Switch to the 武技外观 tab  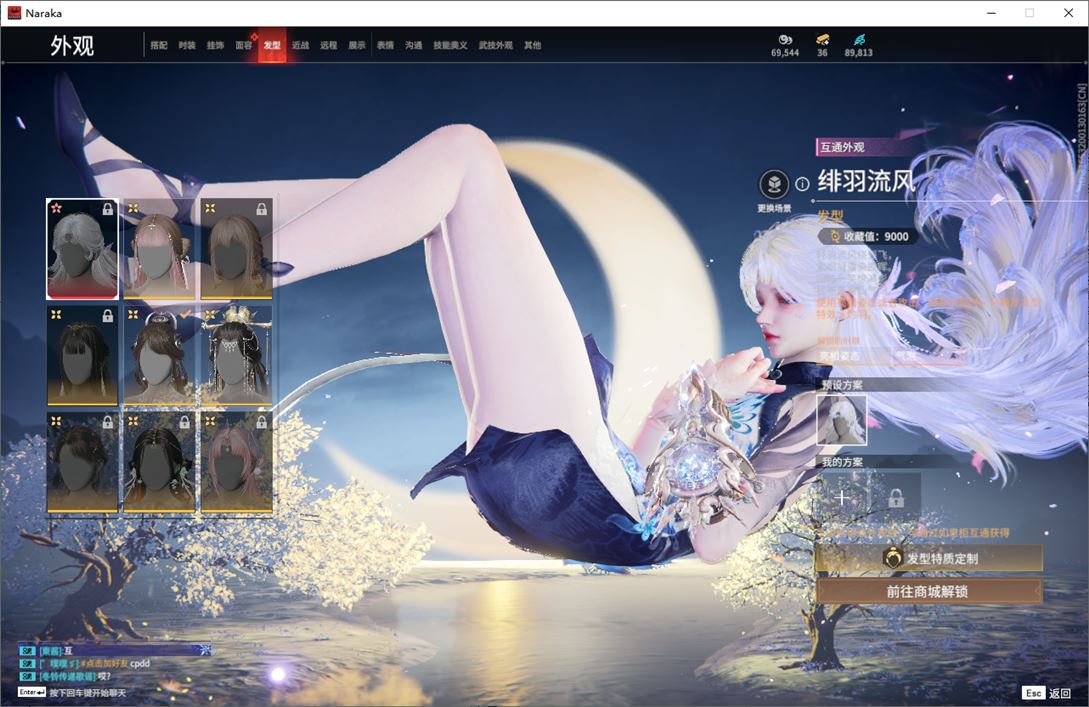[x=495, y=45]
